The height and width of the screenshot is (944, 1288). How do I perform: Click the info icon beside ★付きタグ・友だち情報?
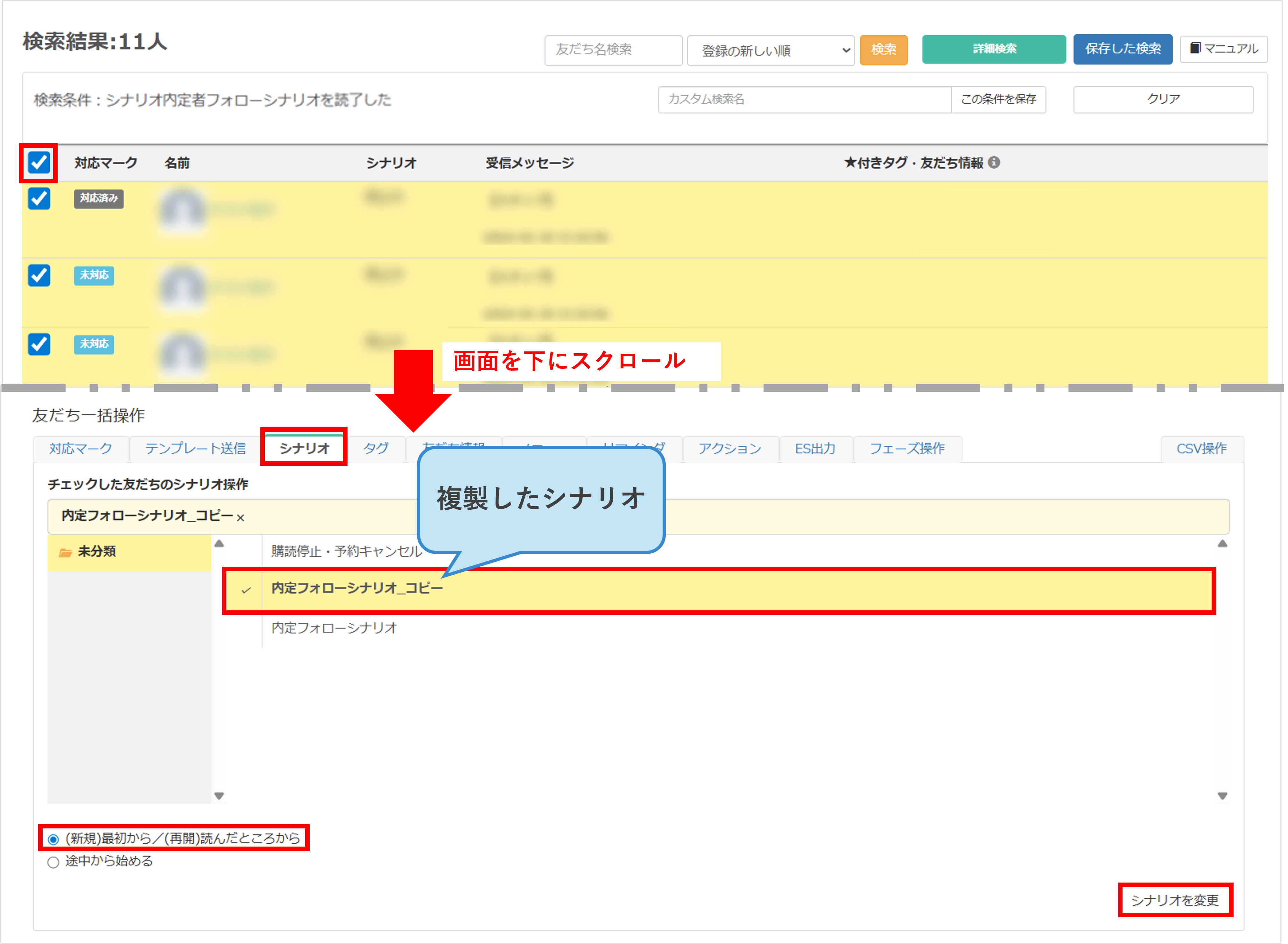(x=994, y=163)
